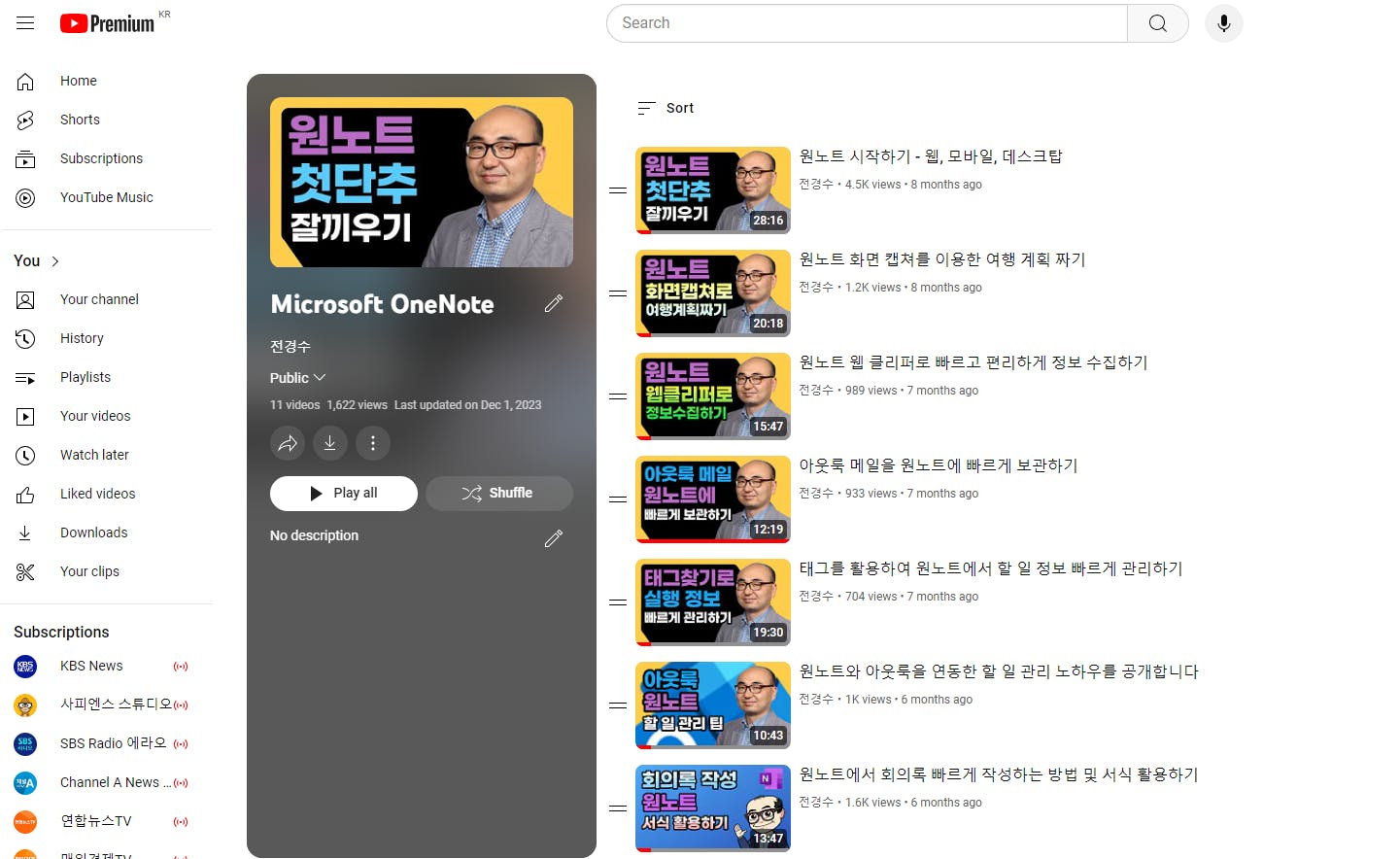Grab reorder handle for 웹 클리퍼 video
Viewport: 1400px width, 859px height.
618,396
